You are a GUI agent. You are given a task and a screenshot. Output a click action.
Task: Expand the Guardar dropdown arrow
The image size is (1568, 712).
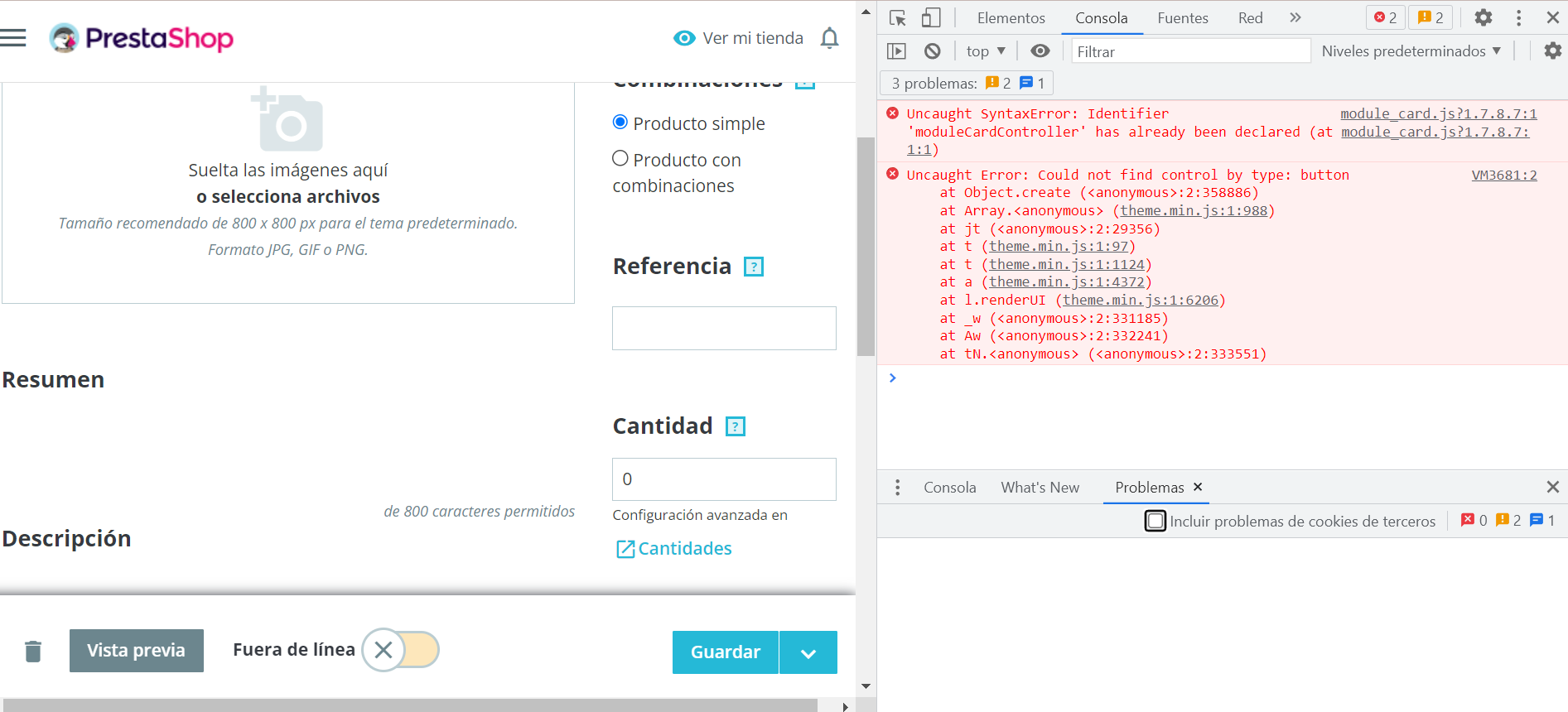click(x=808, y=652)
